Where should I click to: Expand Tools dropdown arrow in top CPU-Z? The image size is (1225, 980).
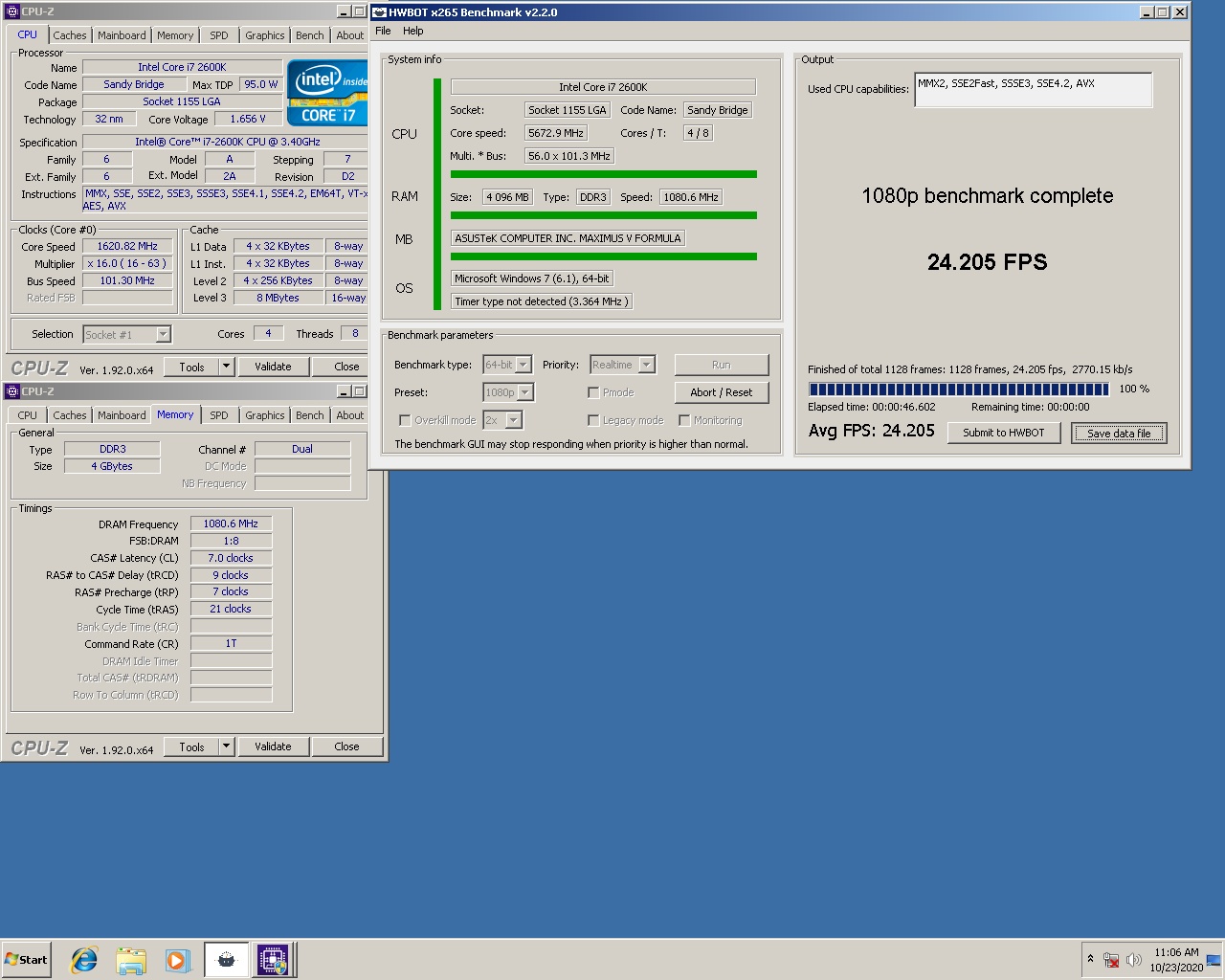(227, 367)
